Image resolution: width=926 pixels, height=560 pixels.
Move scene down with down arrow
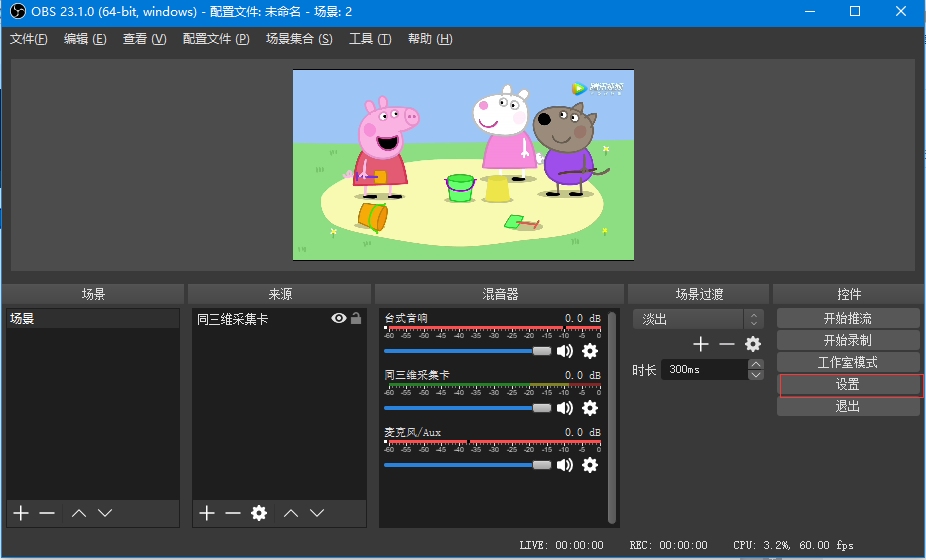pos(105,513)
